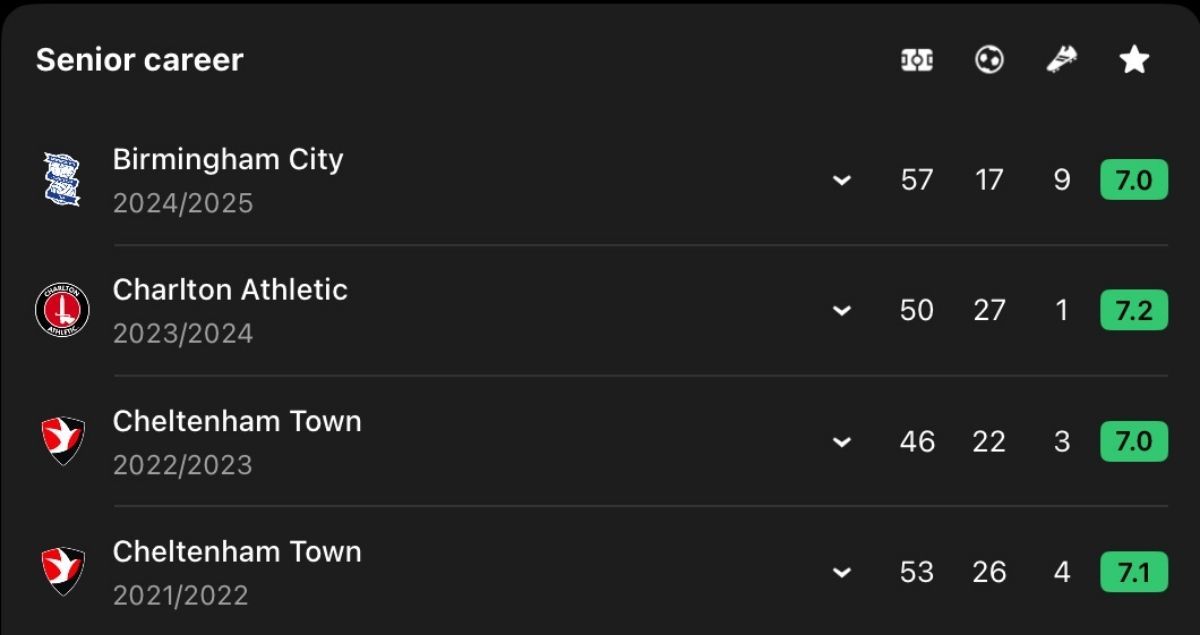Expand the Charlton Athletic season row
This screenshot has height=635, width=1200.
point(842,310)
